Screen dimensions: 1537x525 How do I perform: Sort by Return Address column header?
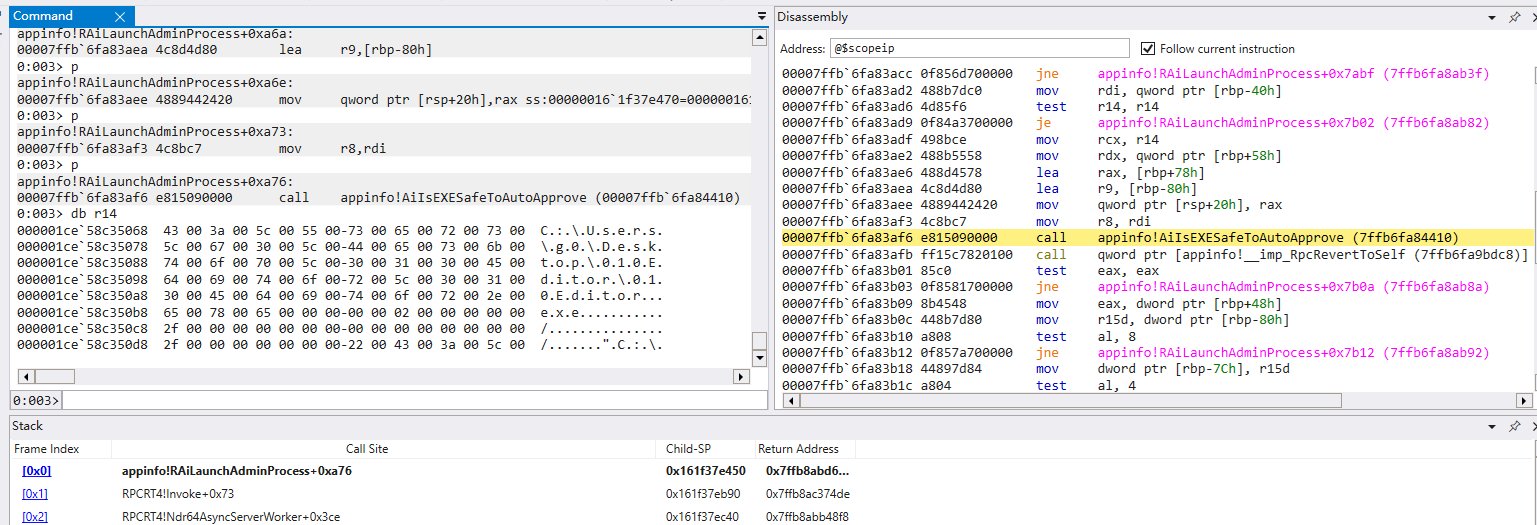tap(798, 449)
